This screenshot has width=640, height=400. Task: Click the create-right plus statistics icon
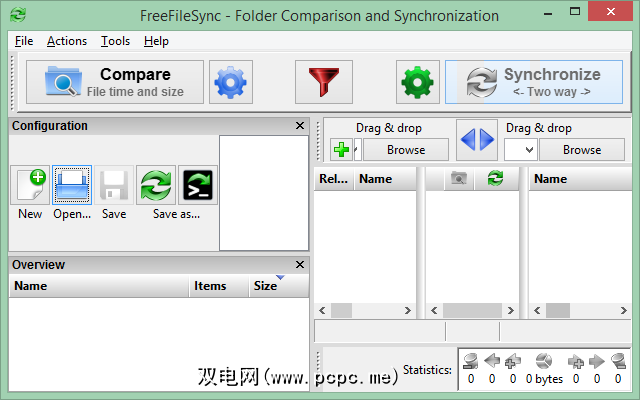tap(576, 361)
